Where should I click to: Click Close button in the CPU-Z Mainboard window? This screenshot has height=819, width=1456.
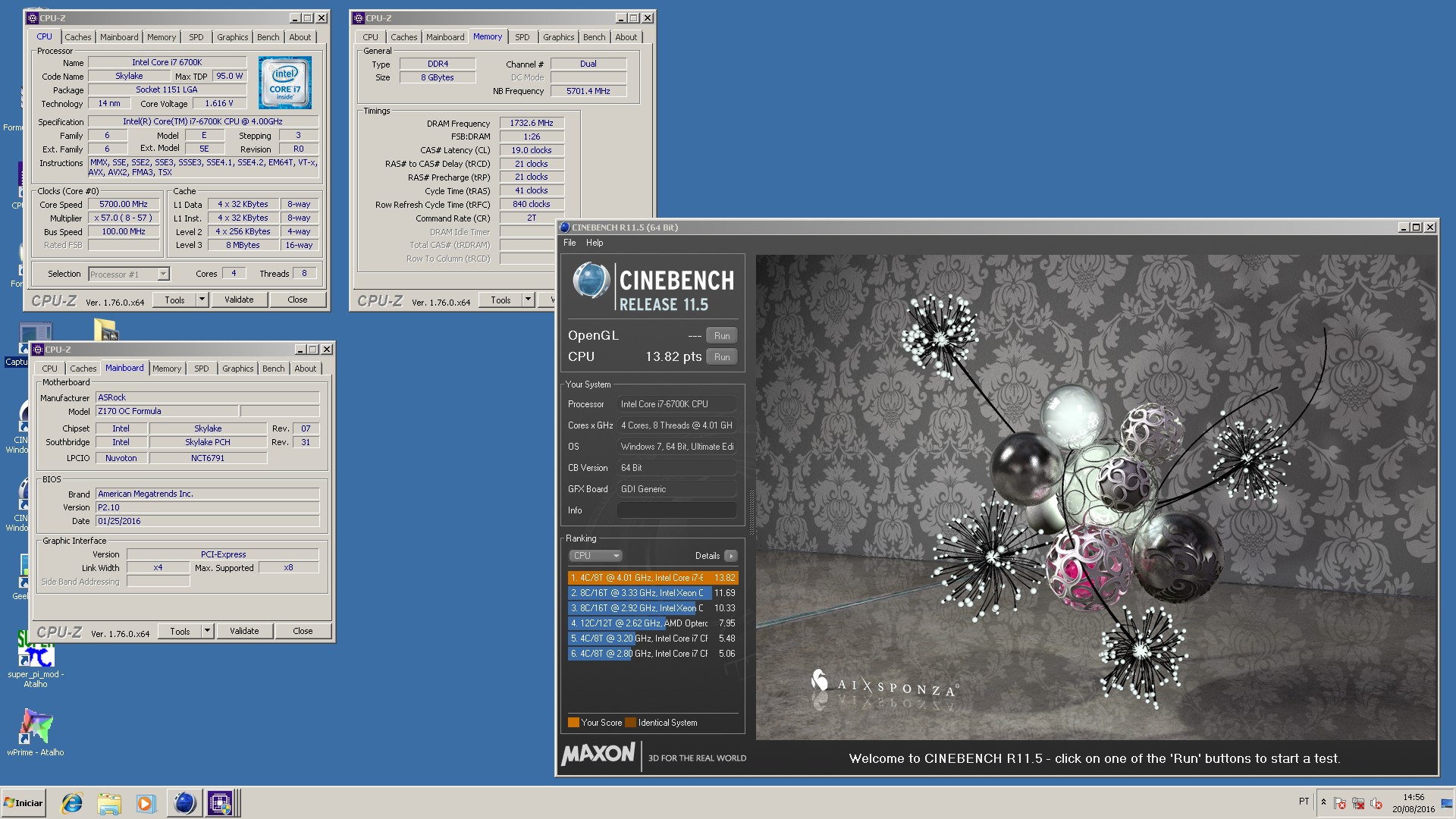303,631
